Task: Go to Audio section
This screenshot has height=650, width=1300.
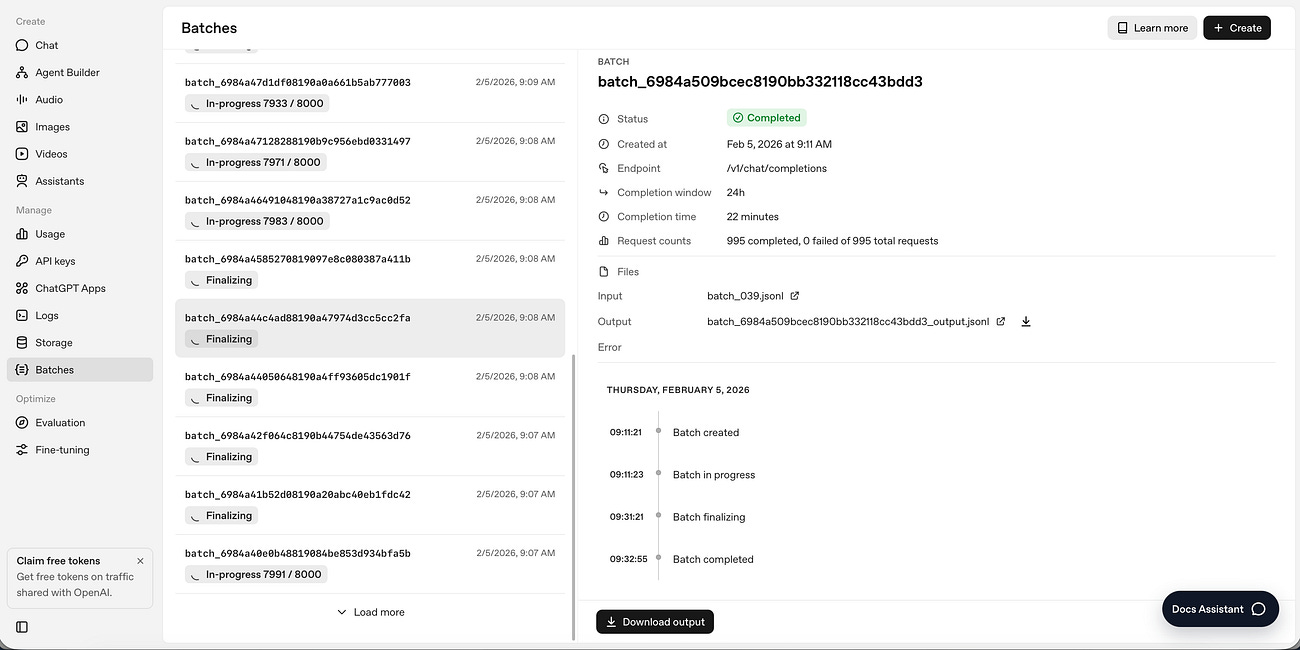Action: coord(80,99)
